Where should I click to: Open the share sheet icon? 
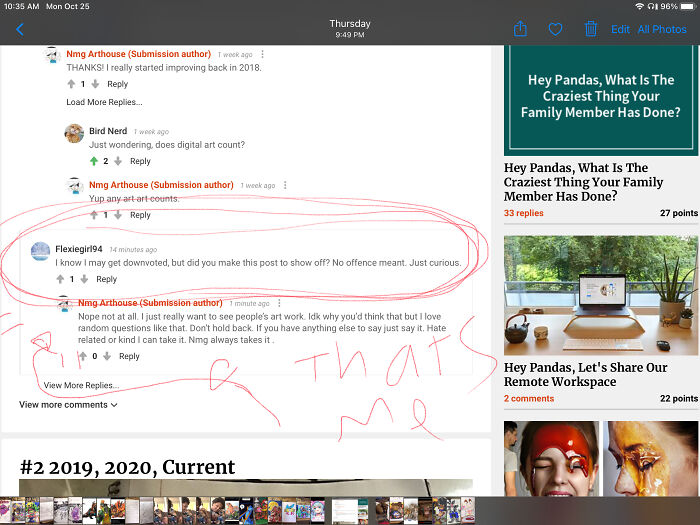point(520,29)
